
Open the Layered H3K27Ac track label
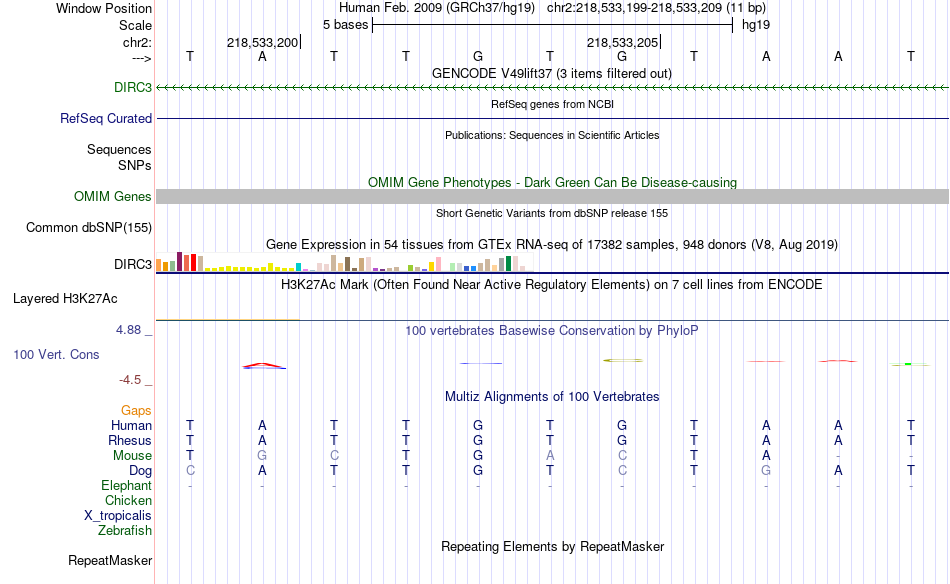65,298
